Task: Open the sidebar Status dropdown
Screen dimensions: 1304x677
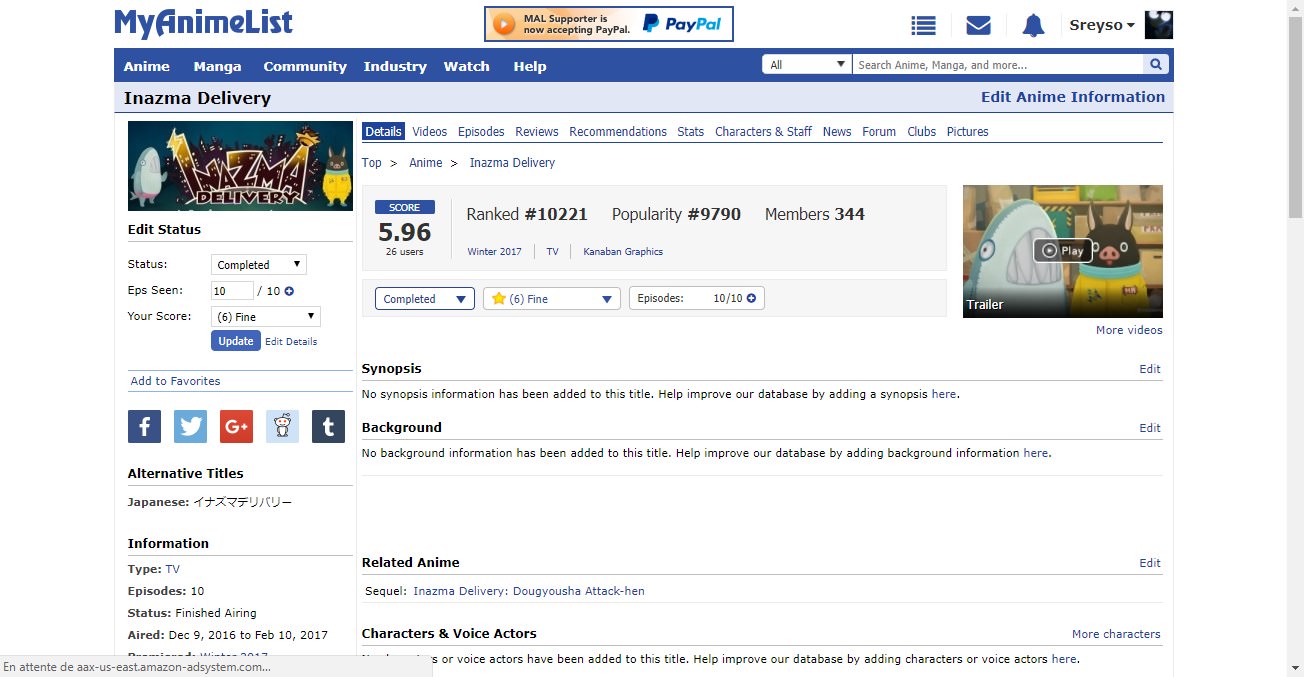Action: 258,265
